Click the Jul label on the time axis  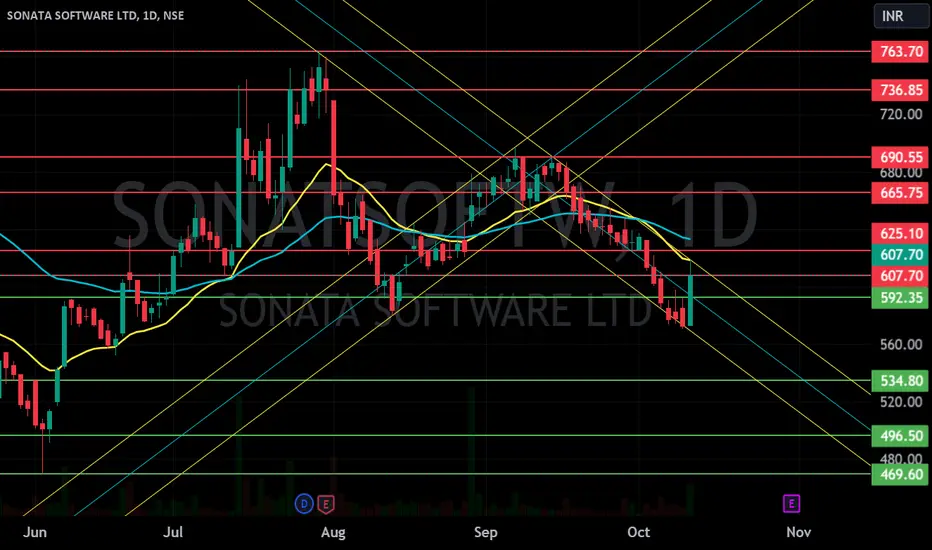click(x=173, y=532)
